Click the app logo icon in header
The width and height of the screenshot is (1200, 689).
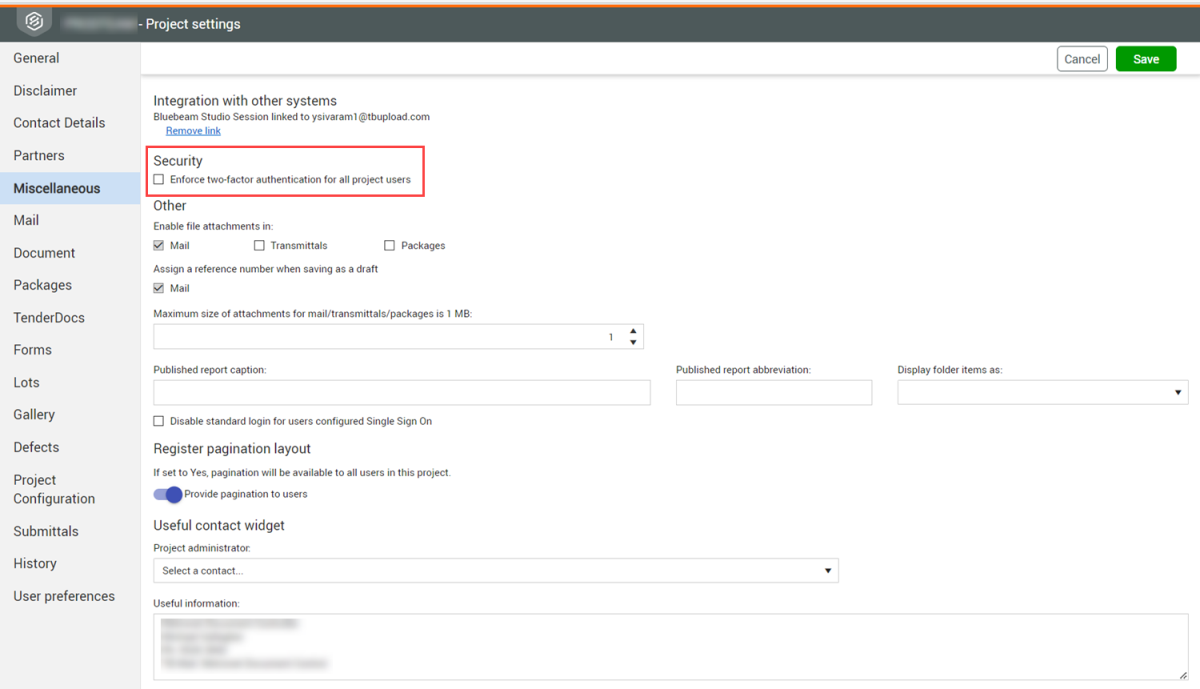point(33,22)
